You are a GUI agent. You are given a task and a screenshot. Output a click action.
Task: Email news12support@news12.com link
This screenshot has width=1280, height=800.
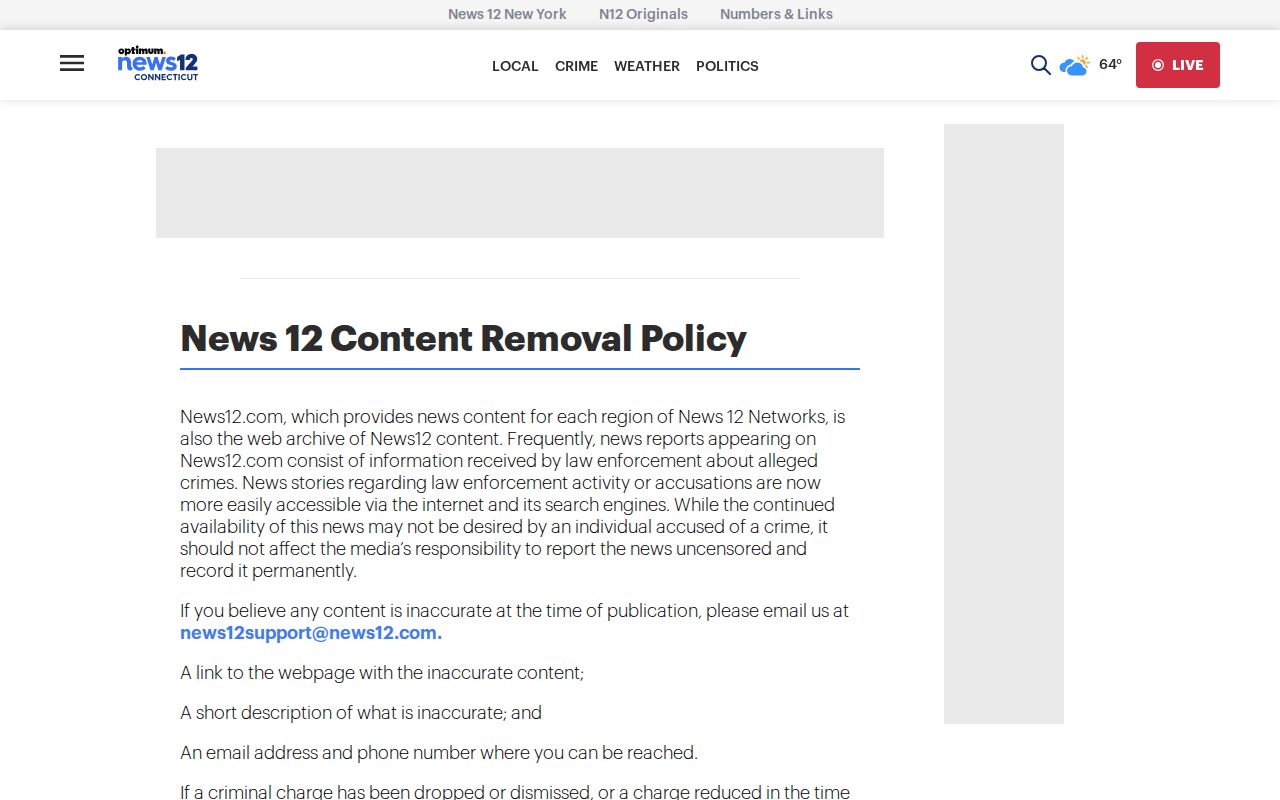coord(311,633)
